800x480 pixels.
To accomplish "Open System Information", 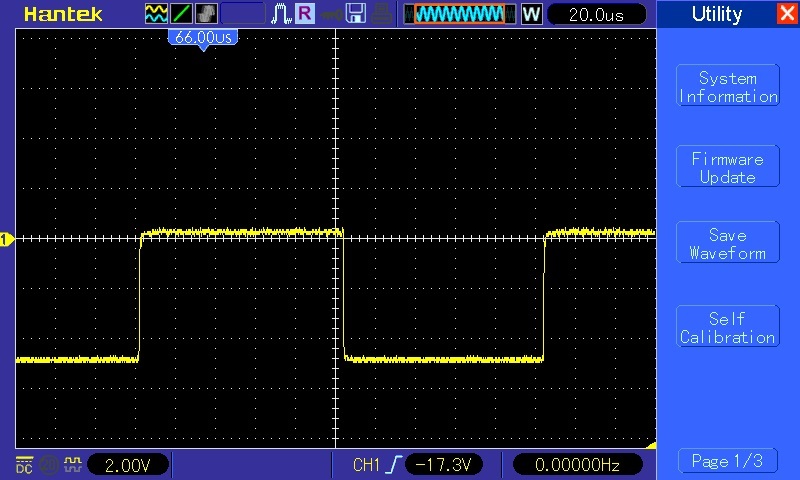I will click(x=727, y=87).
